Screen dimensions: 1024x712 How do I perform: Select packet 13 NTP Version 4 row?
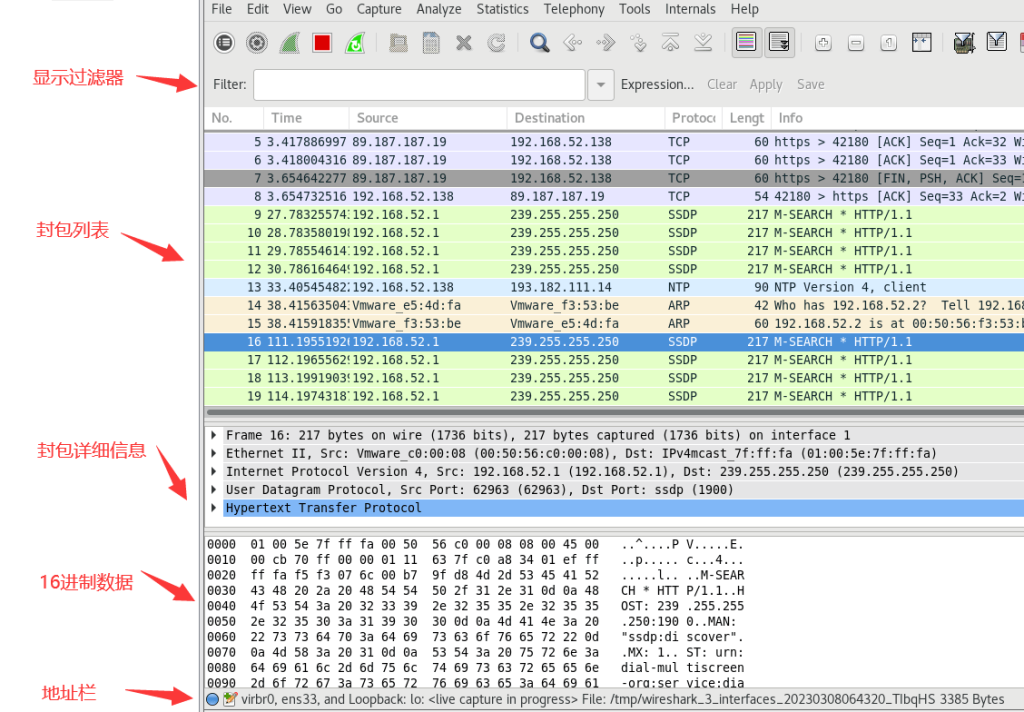pyautogui.click(x=614, y=287)
